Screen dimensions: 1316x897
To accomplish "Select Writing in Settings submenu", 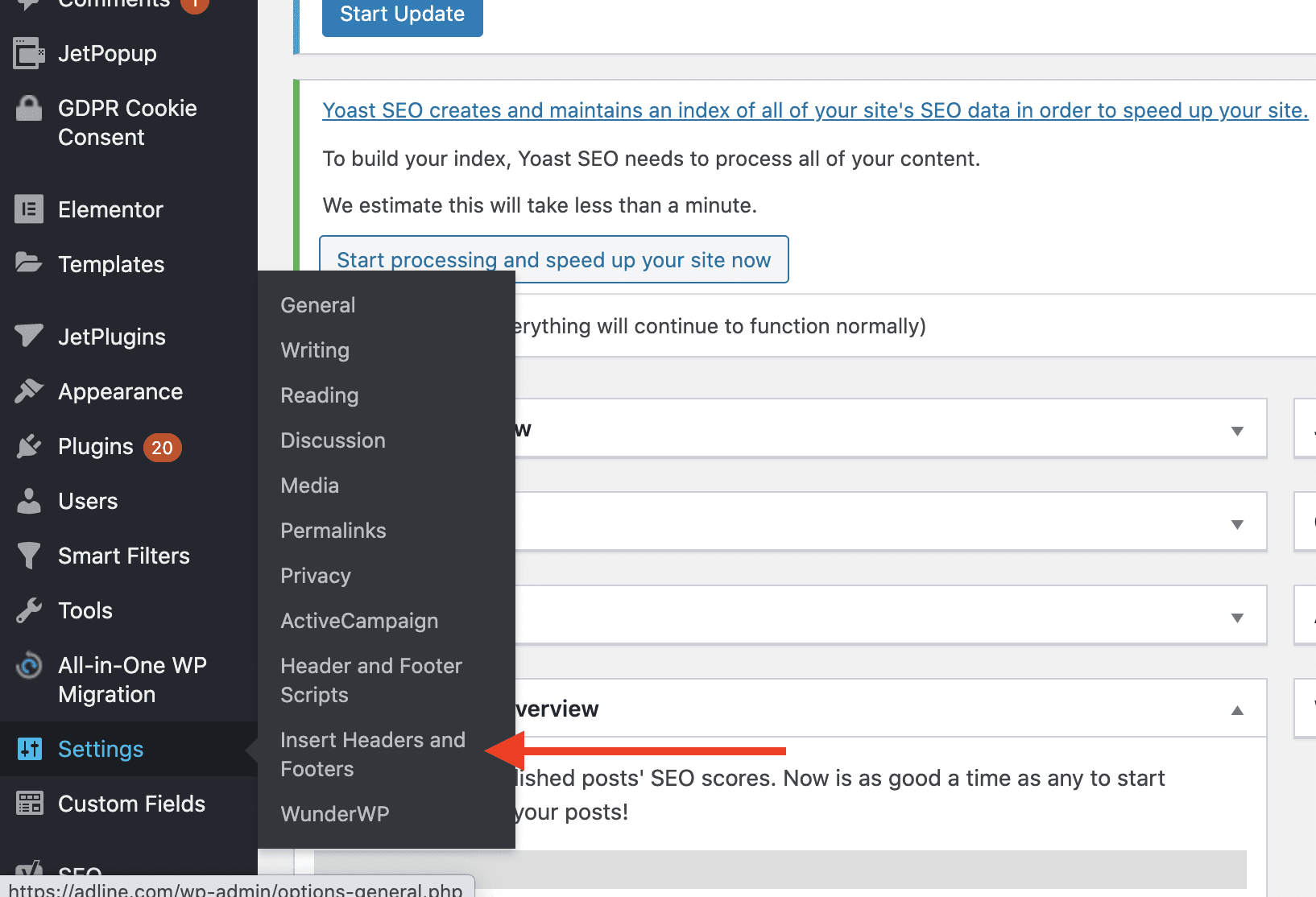I will [x=315, y=350].
